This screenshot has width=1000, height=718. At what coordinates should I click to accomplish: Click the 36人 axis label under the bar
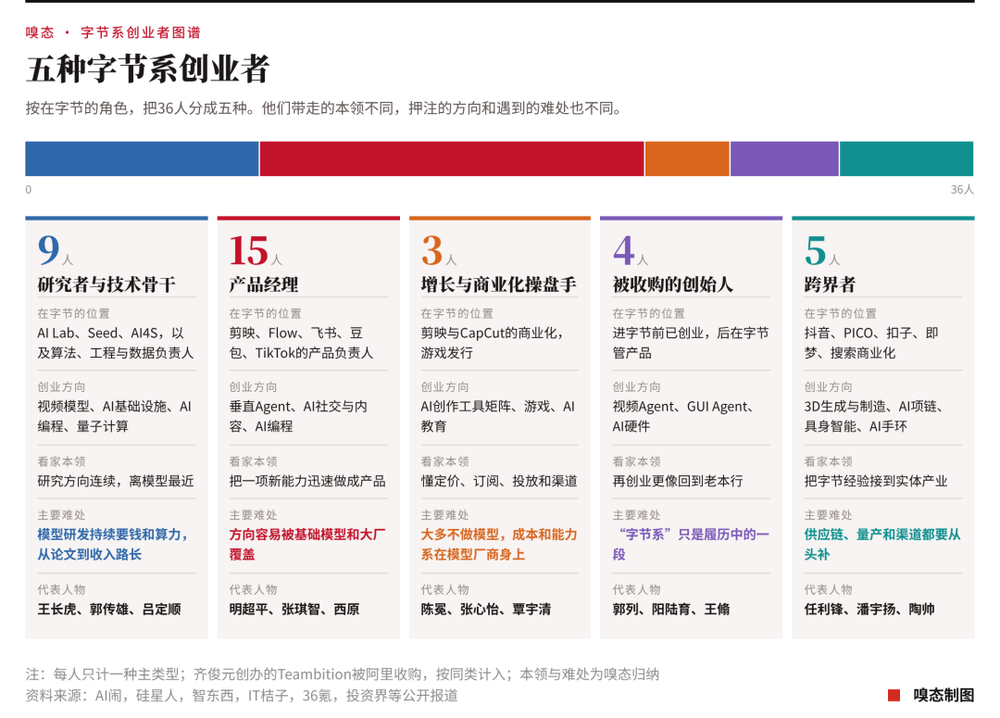(962, 189)
